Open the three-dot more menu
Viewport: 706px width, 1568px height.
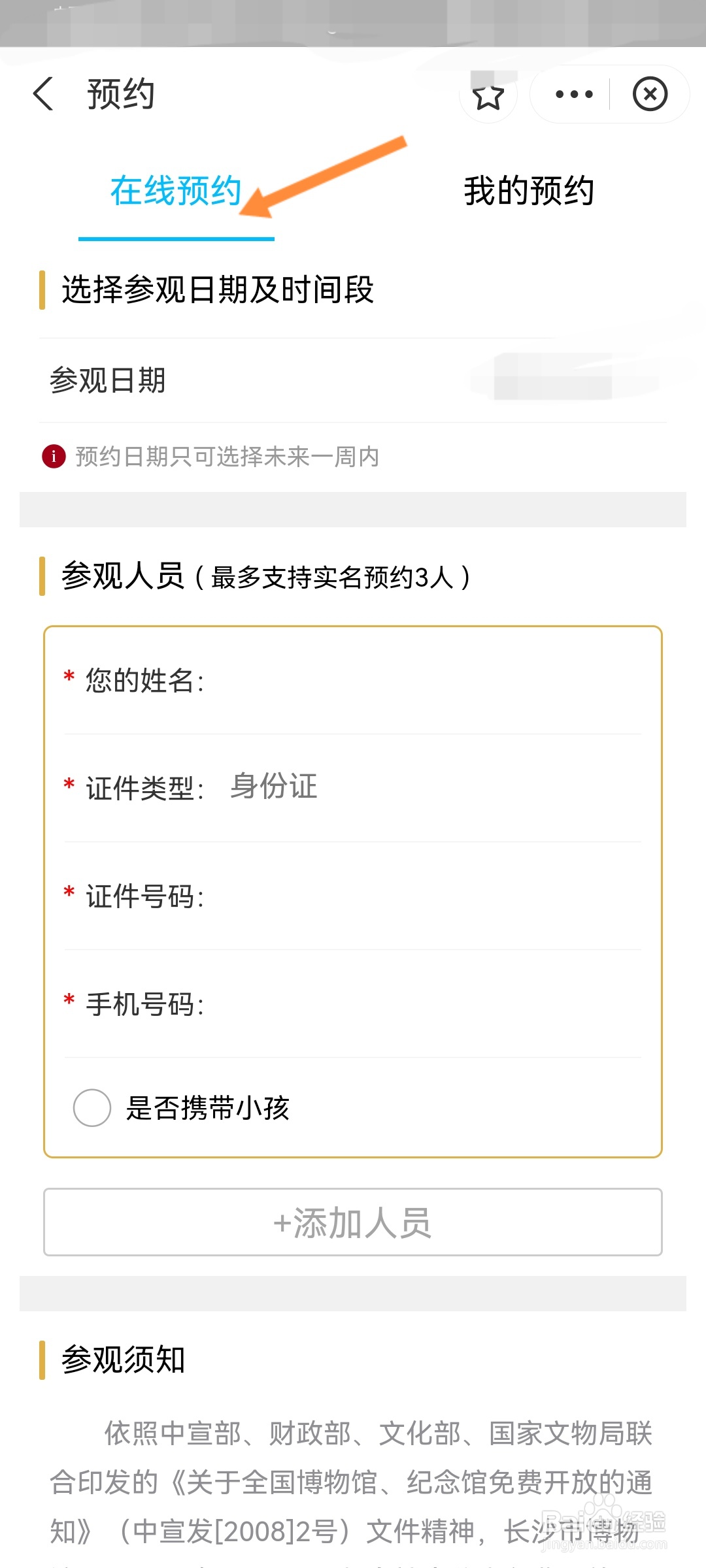tap(574, 94)
